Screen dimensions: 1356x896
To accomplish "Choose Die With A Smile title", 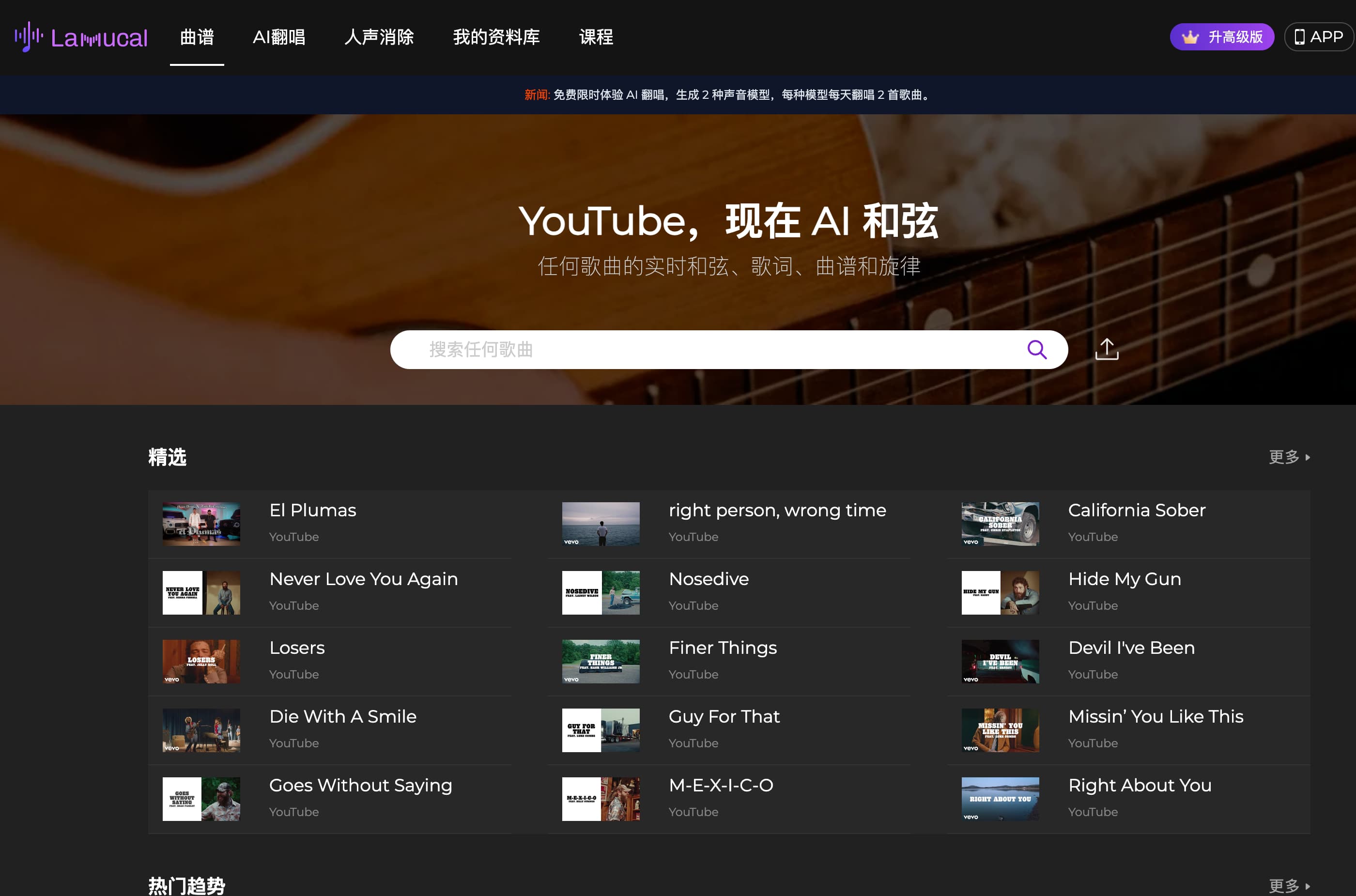I will point(343,717).
